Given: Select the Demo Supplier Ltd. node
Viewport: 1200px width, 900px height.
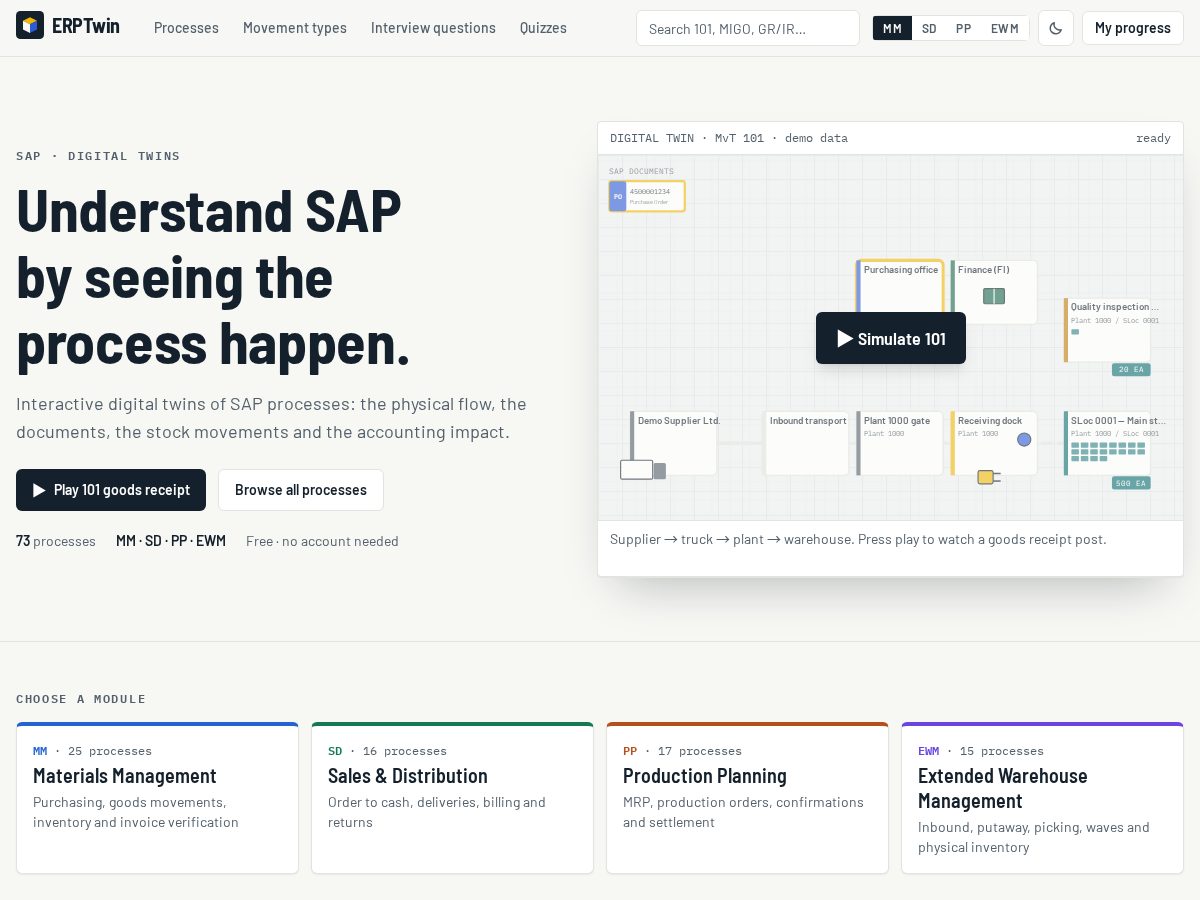Looking at the screenshot, I should coord(674,443).
